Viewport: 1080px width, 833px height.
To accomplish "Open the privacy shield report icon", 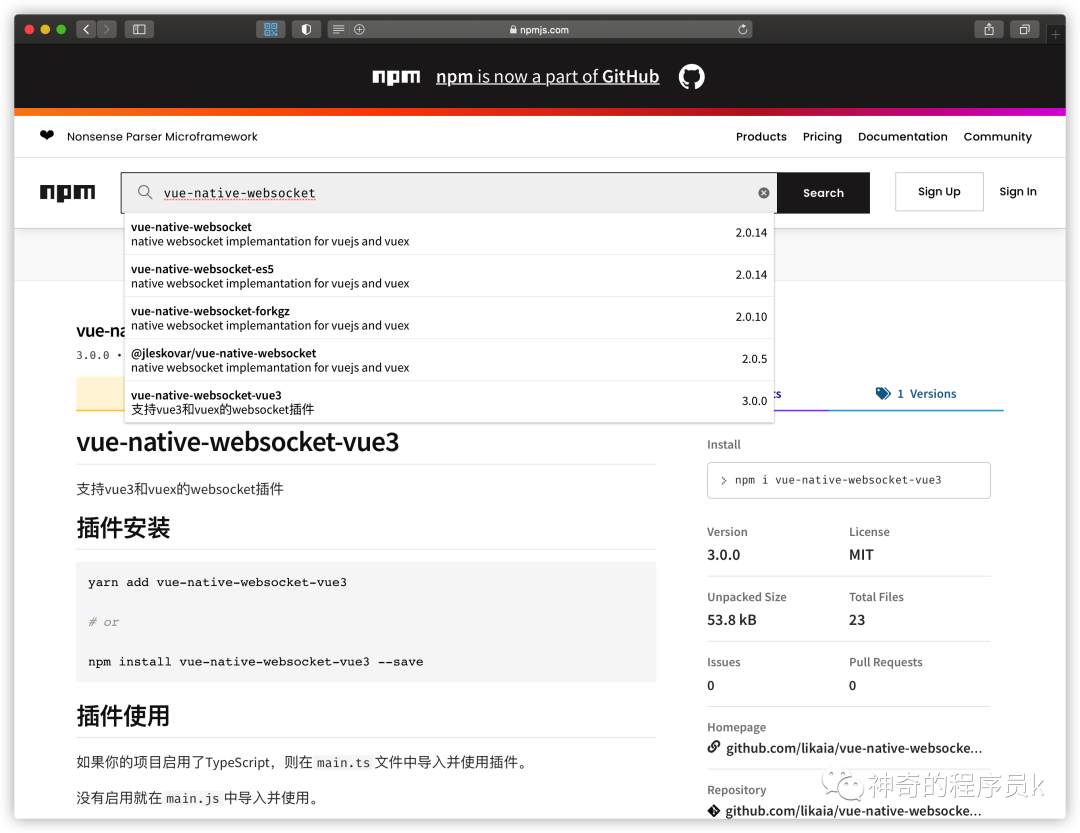I will click(x=307, y=29).
